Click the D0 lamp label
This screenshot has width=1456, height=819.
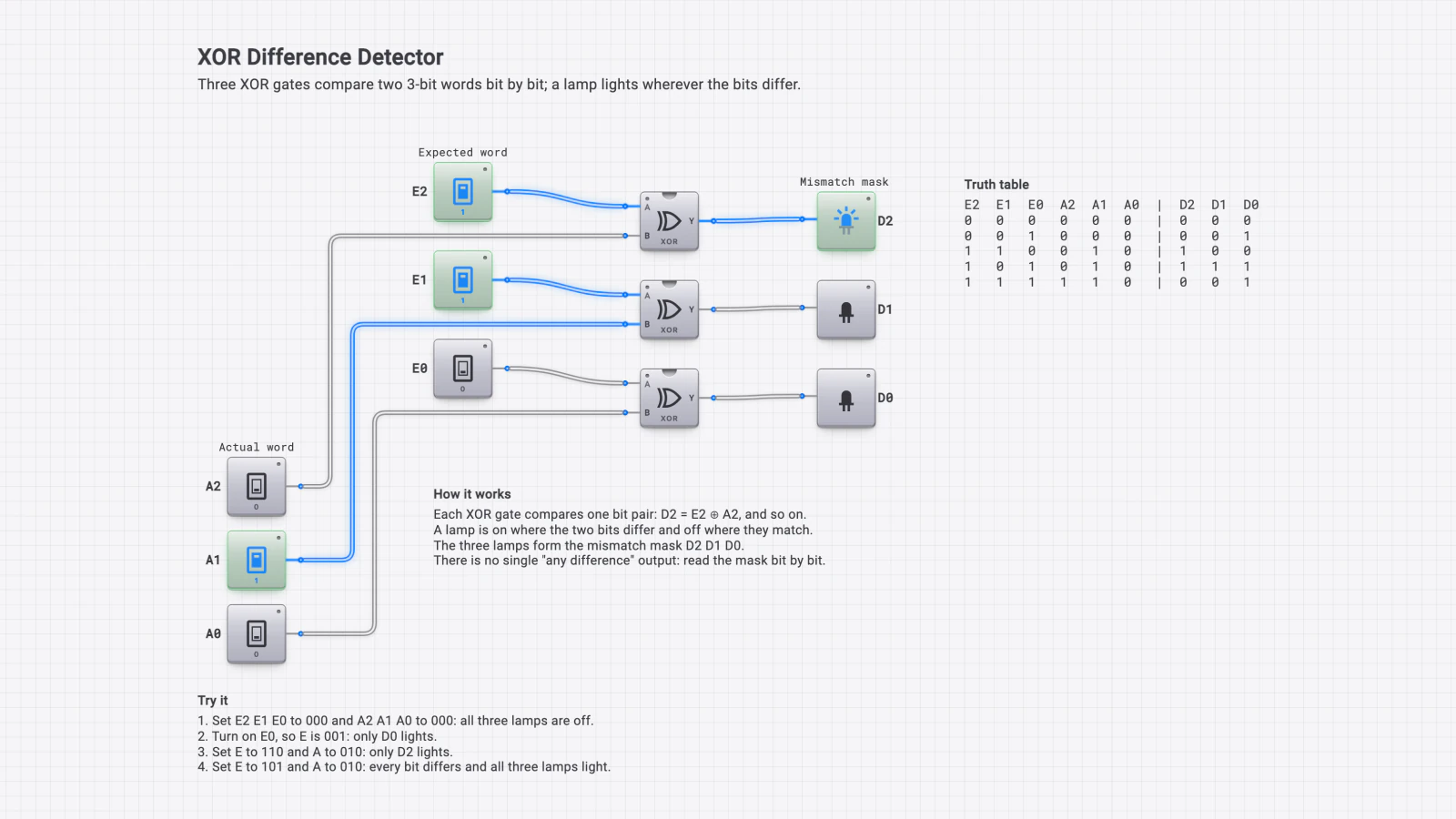(885, 398)
